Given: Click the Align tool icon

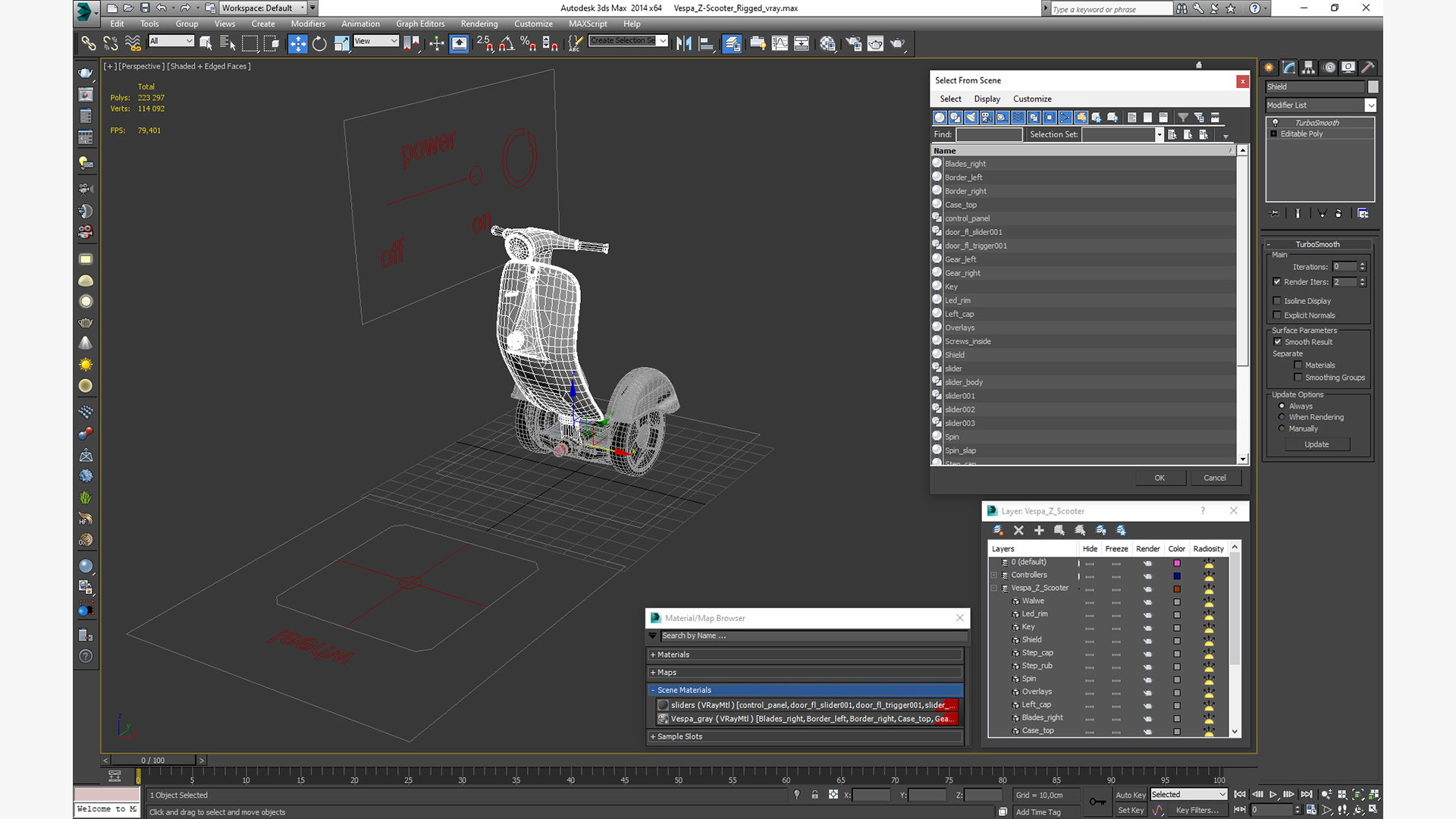Looking at the screenshot, I should (x=706, y=43).
